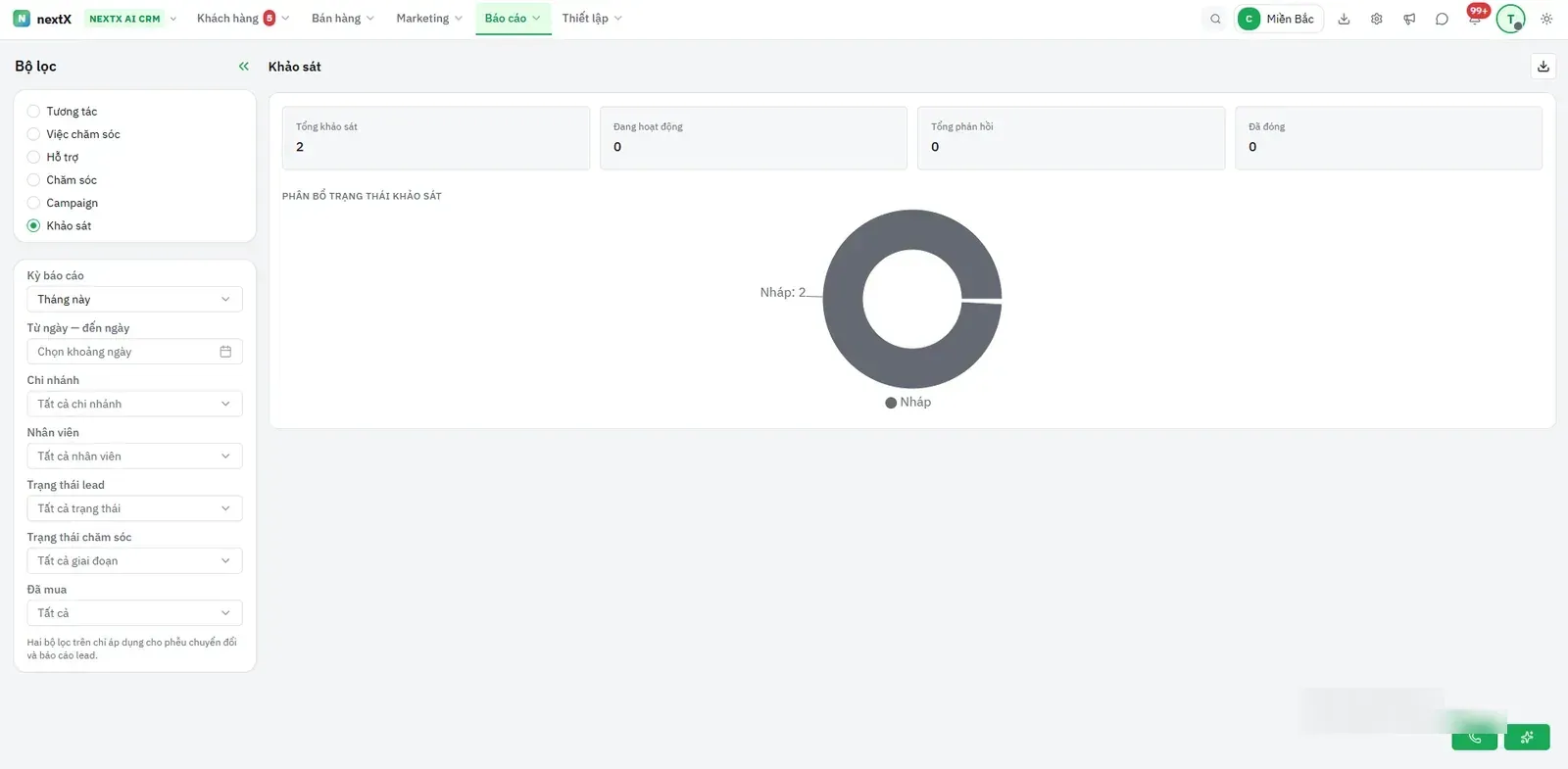Open the Đã mua Tất cả dropdown
This screenshot has width=1568, height=769.
pos(134,613)
